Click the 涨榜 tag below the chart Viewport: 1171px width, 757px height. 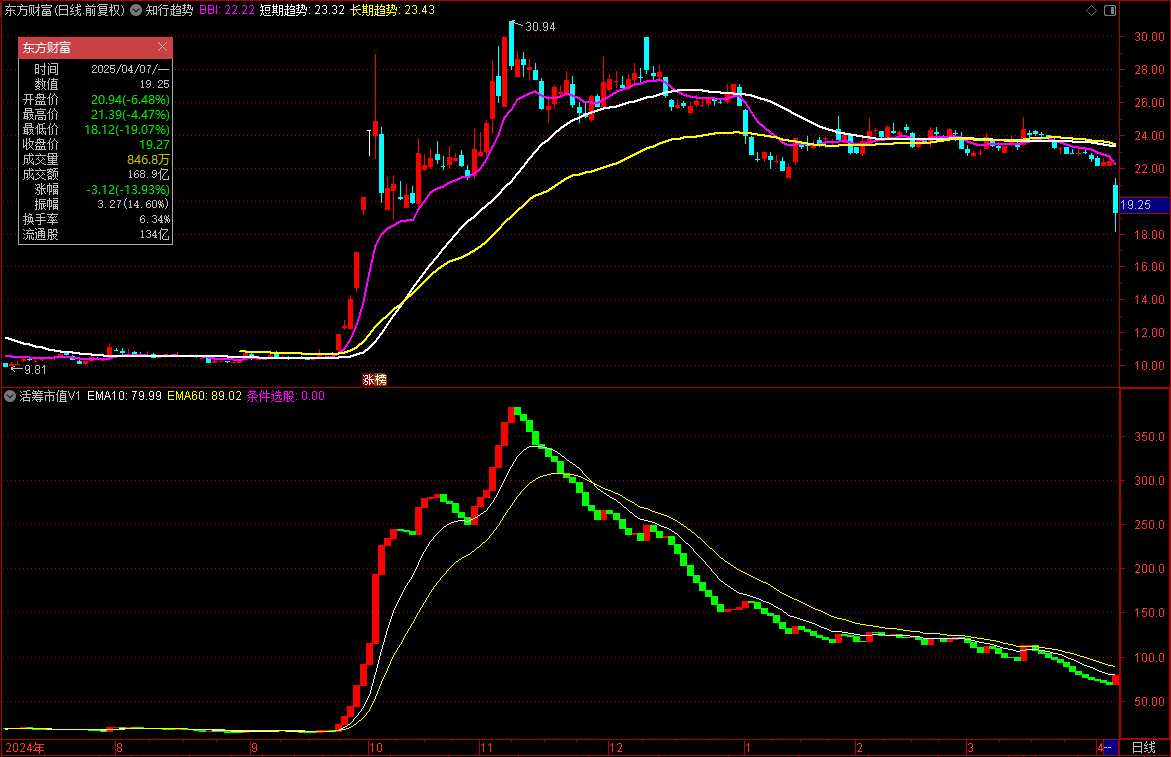[374, 380]
